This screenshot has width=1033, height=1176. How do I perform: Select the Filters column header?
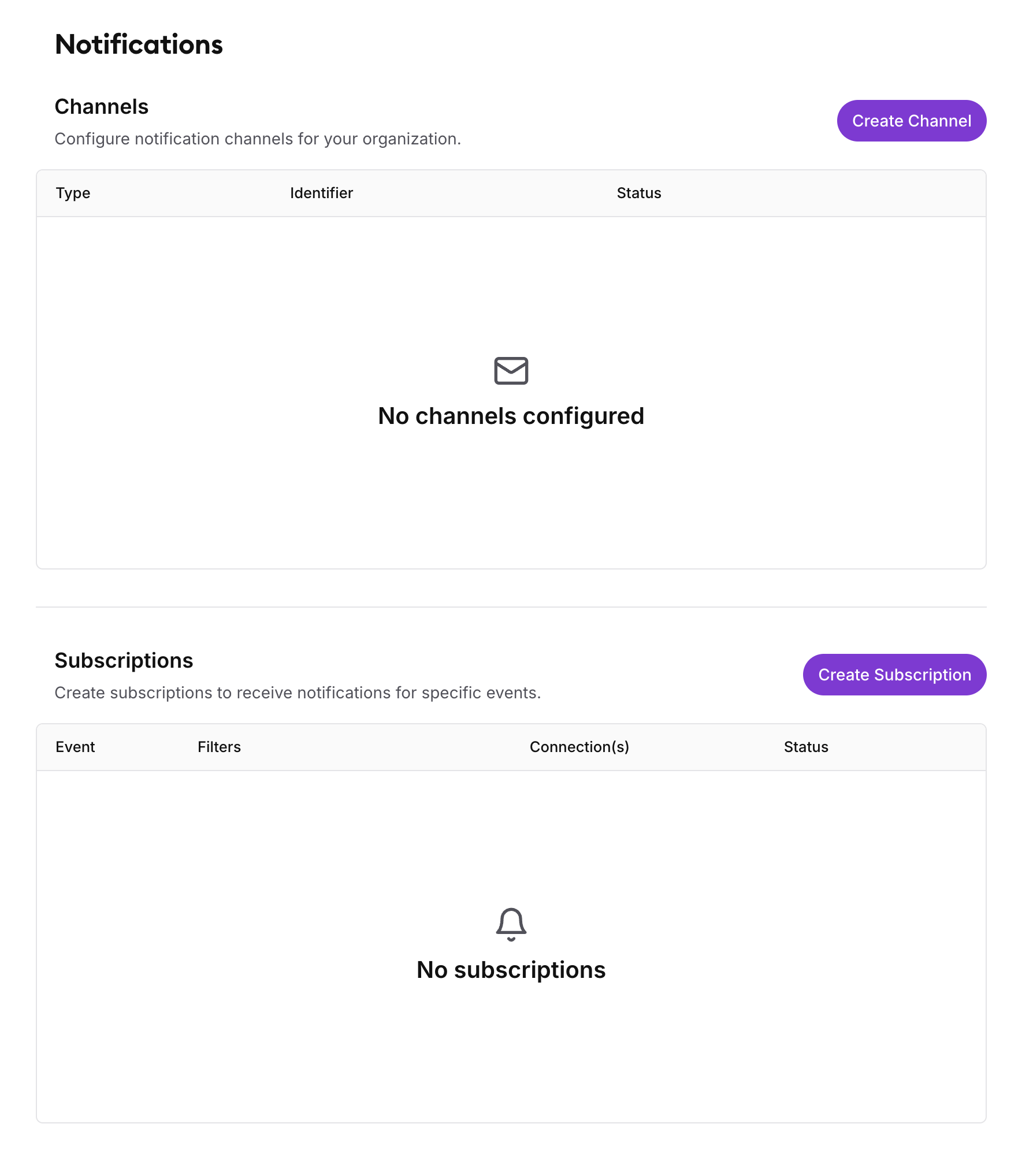[x=219, y=747]
